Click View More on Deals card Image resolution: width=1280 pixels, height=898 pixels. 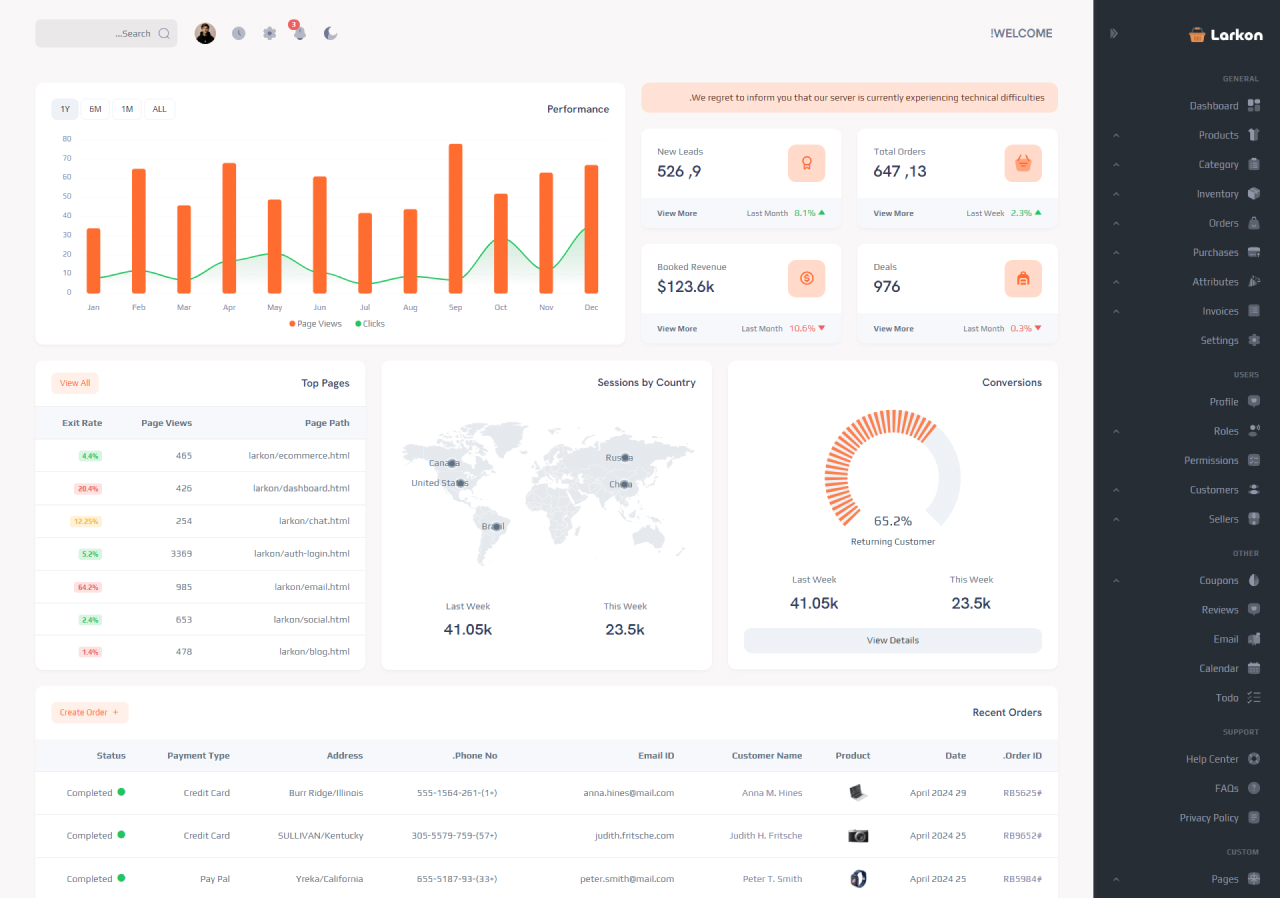[x=893, y=328]
